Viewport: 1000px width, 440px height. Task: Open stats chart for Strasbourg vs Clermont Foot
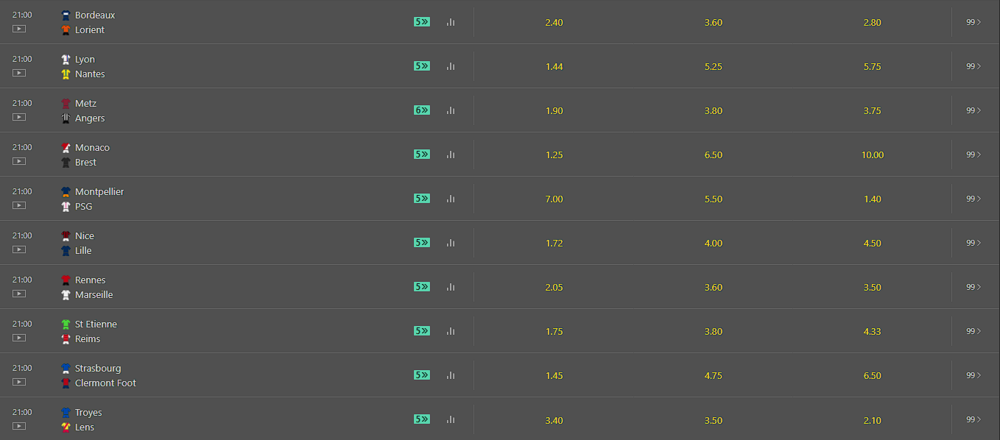click(x=450, y=375)
